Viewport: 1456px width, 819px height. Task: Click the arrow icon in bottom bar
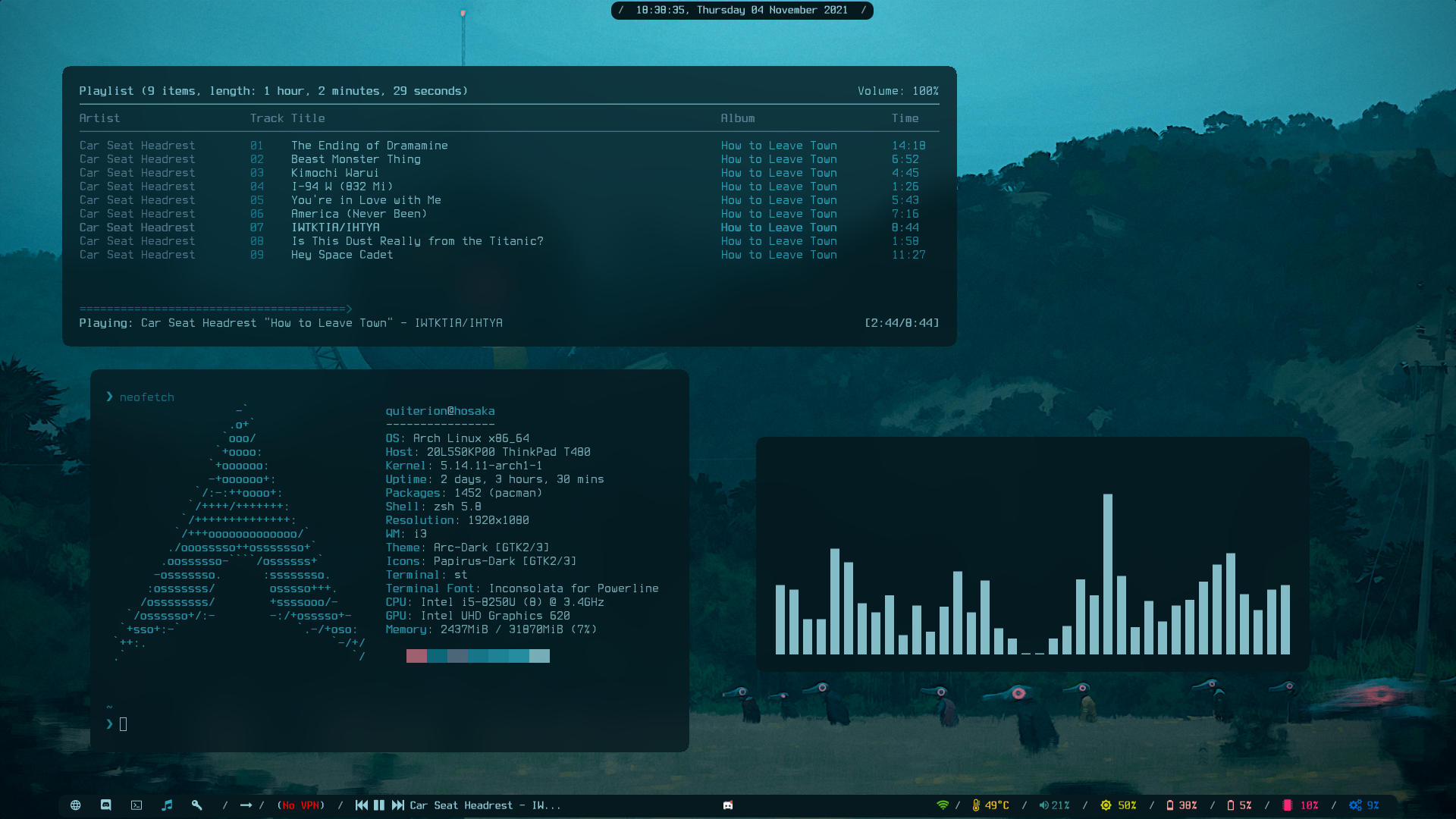pos(246,805)
